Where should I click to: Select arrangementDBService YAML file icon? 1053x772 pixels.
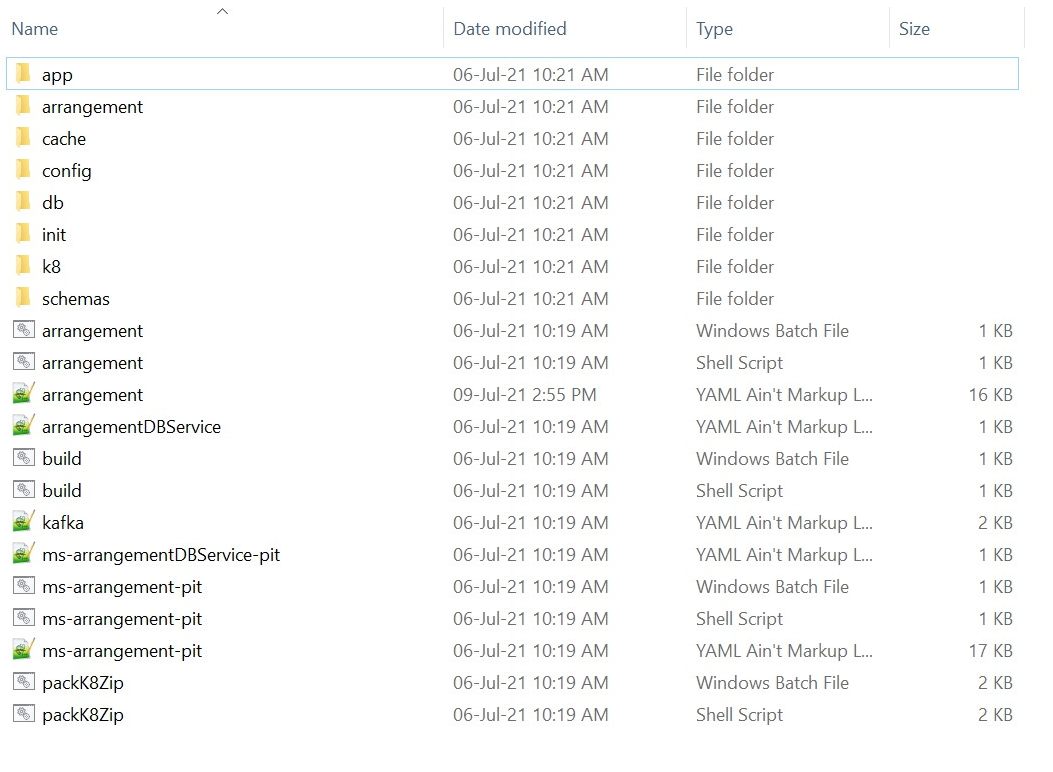24,426
